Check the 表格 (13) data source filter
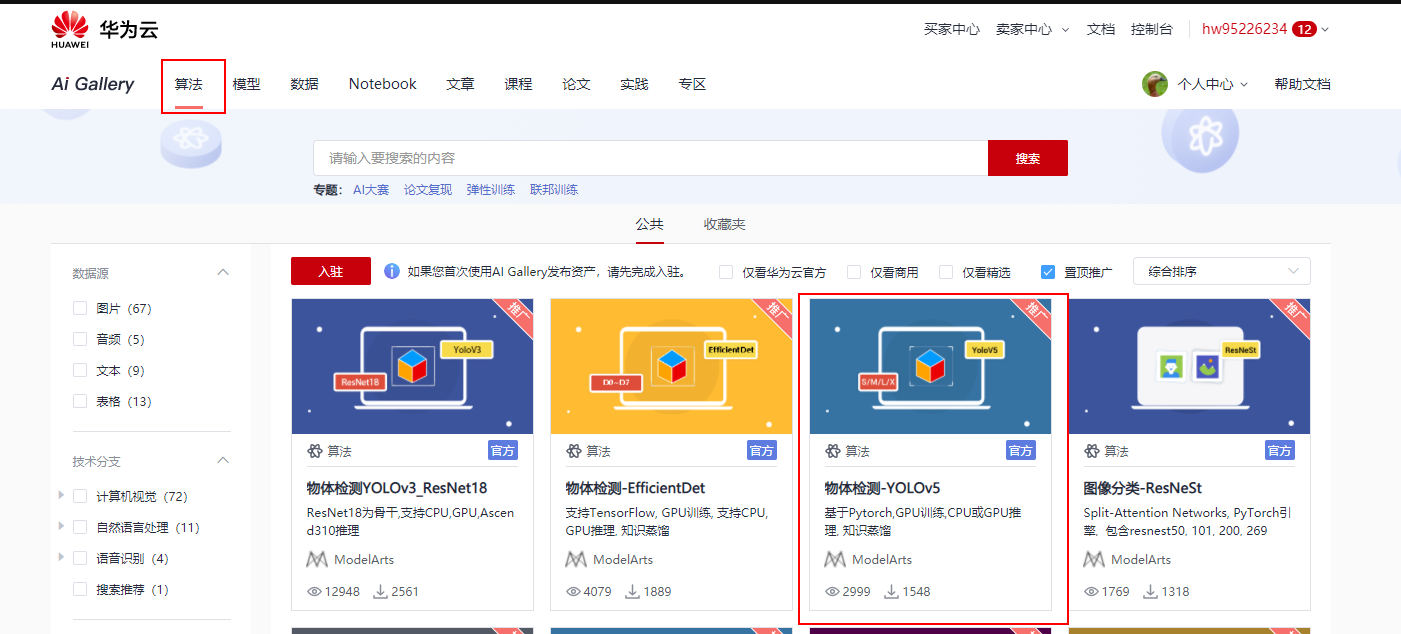The image size is (1401, 634). pos(80,401)
